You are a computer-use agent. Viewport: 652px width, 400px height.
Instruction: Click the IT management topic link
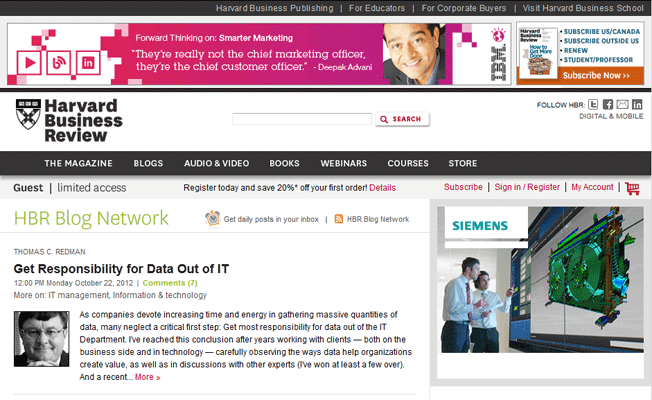pyautogui.click(x=79, y=295)
